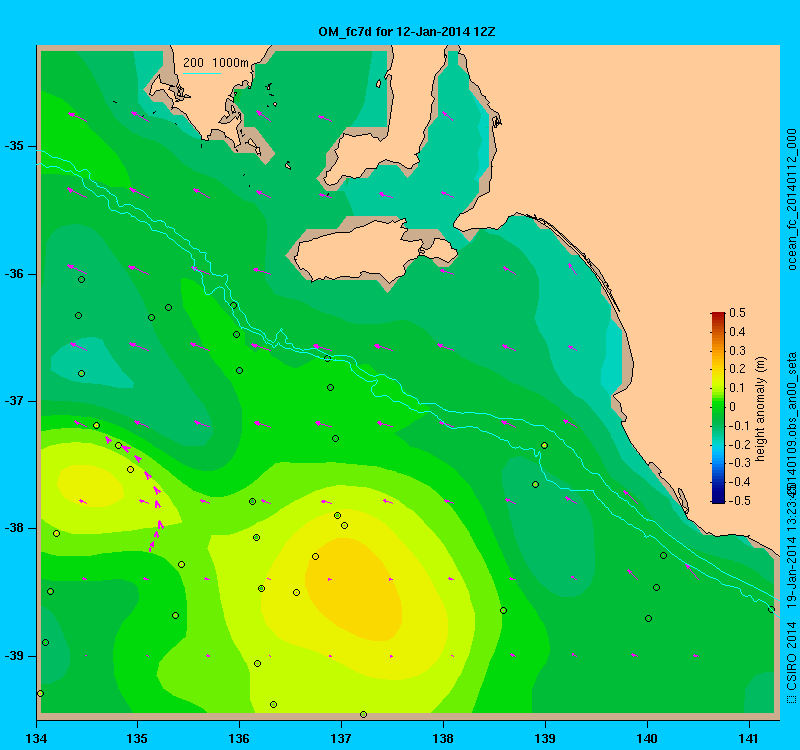This screenshot has width=800, height=750.
Task: Click the "height anomaly (m)" colorbar label
Action: [760, 409]
